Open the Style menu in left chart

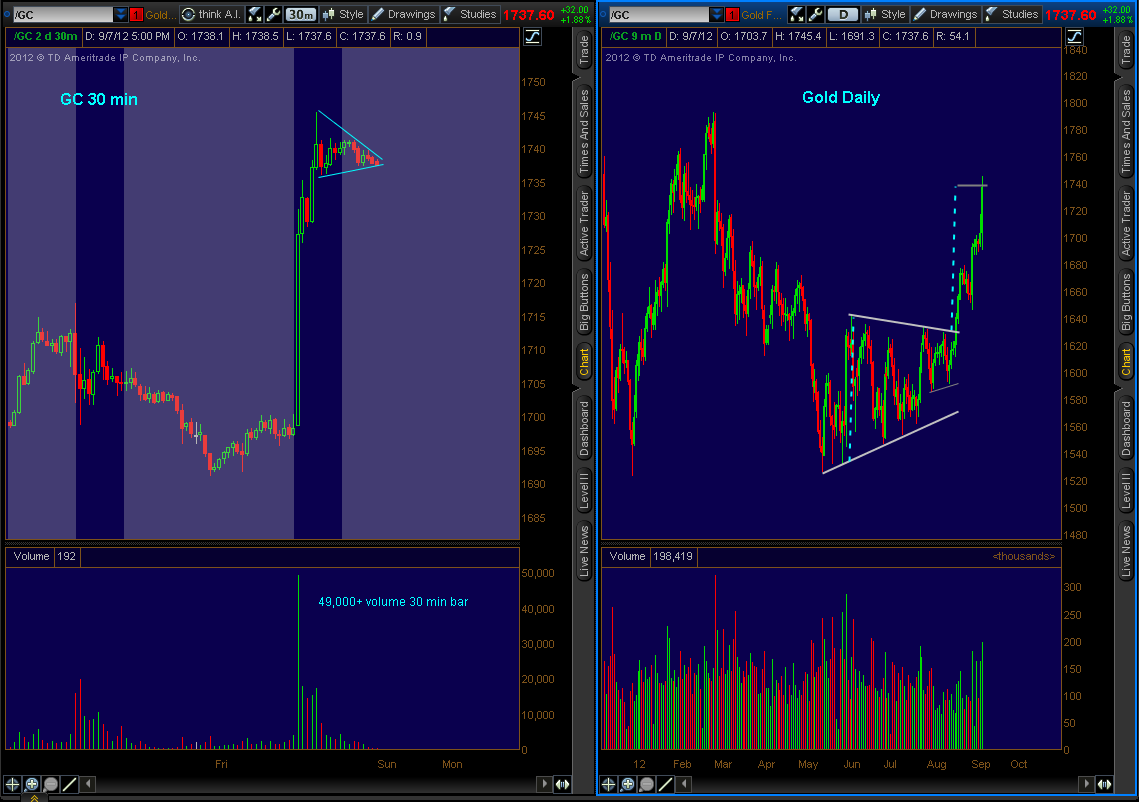pos(343,14)
